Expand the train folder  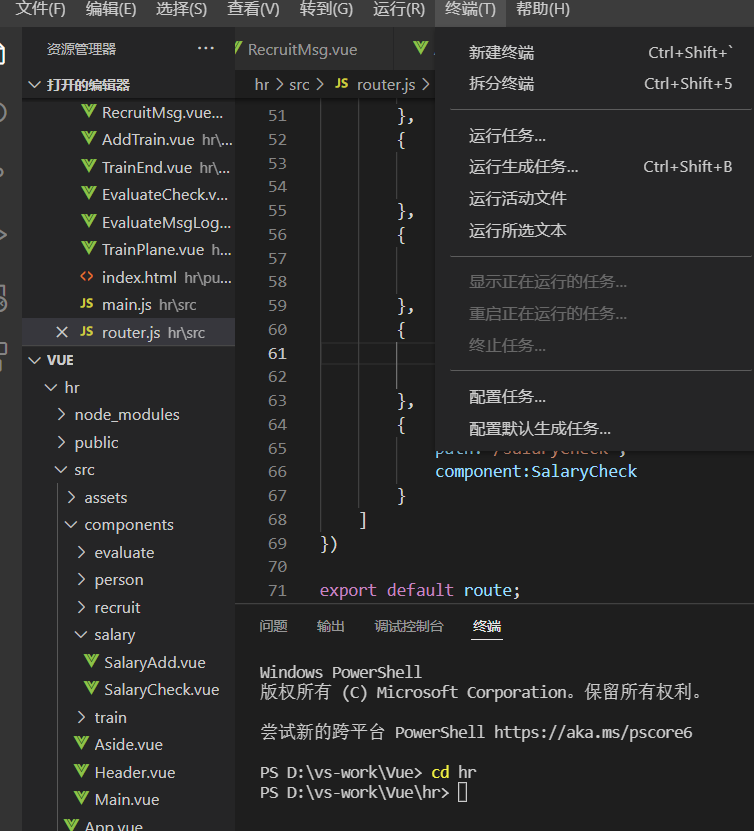pyautogui.click(x=81, y=717)
